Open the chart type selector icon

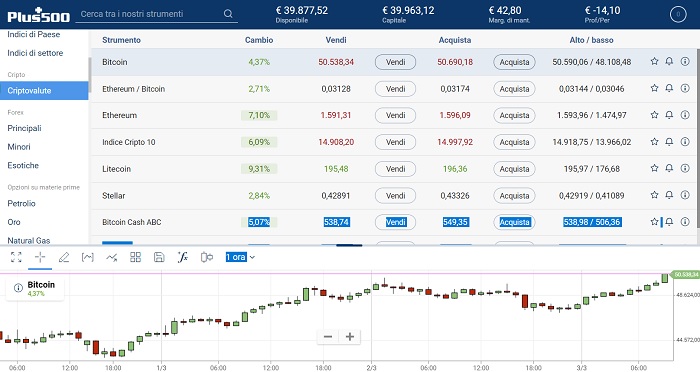(88, 257)
